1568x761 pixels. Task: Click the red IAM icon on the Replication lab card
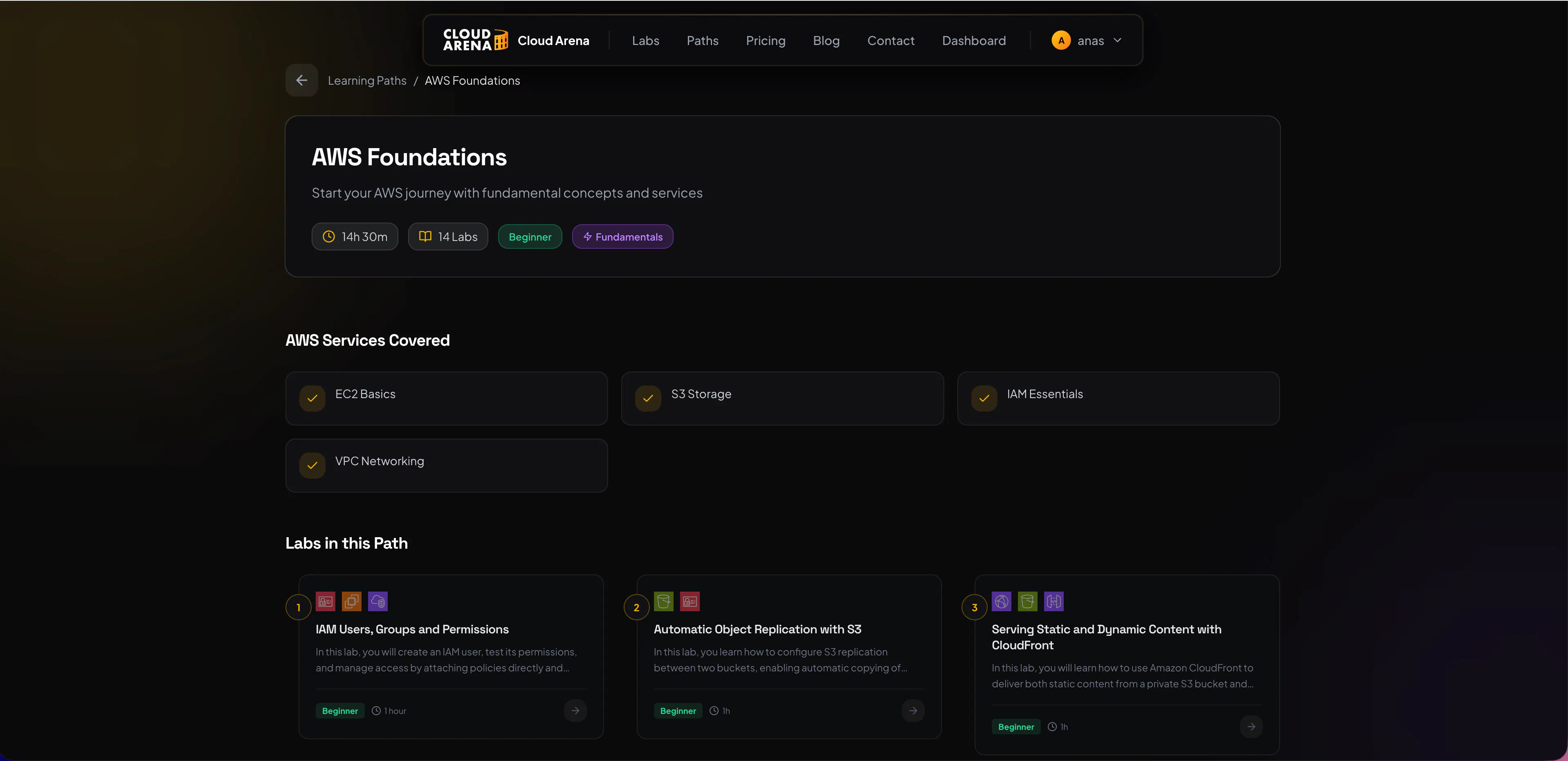coord(690,601)
